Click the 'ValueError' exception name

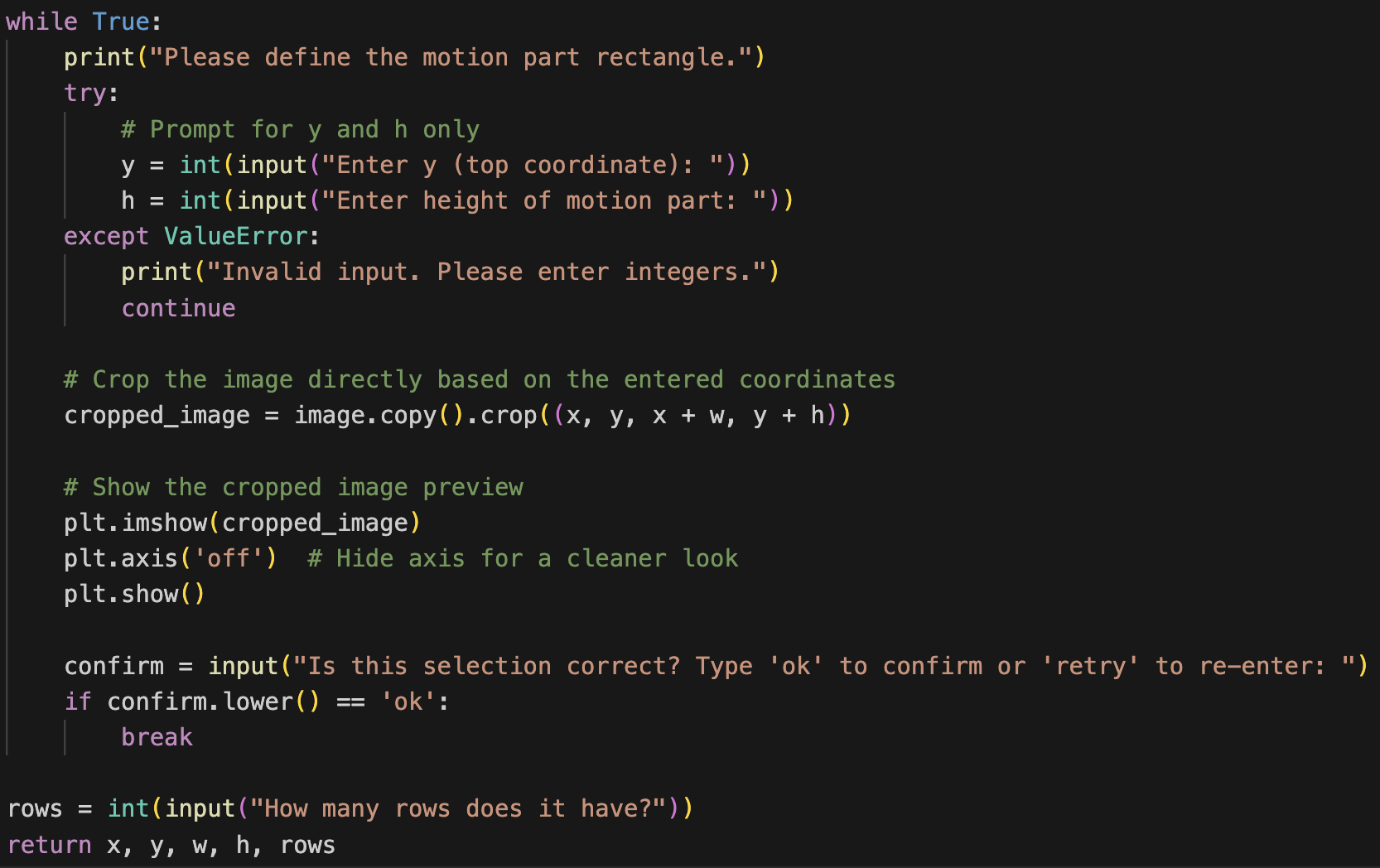click(236, 236)
